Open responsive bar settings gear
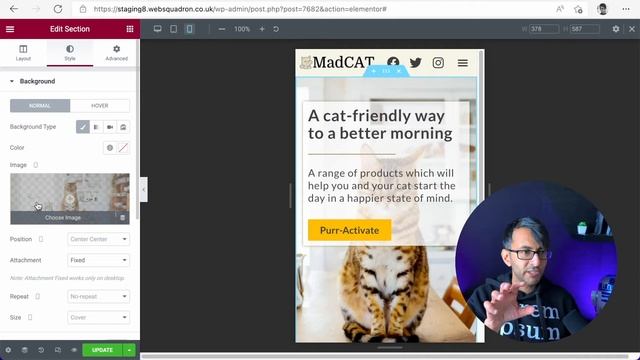The image size is (640, 360). tap(616, 29)
